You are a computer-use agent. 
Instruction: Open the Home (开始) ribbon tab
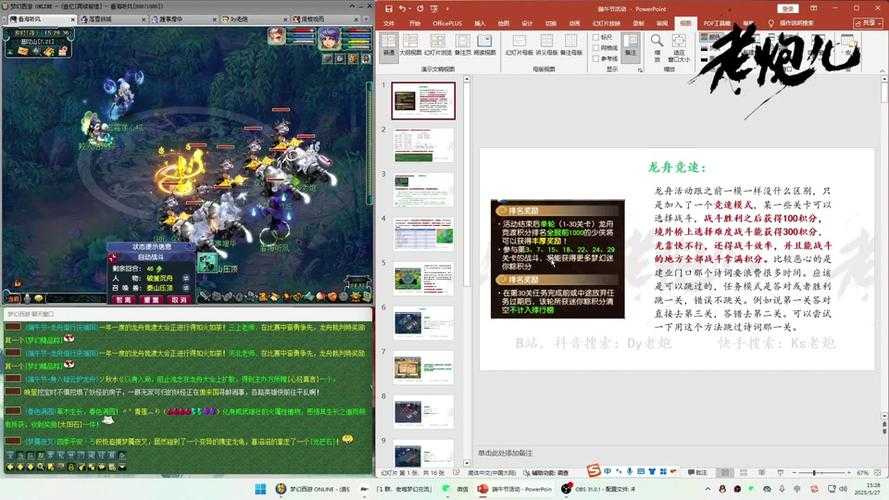[415, 23]
